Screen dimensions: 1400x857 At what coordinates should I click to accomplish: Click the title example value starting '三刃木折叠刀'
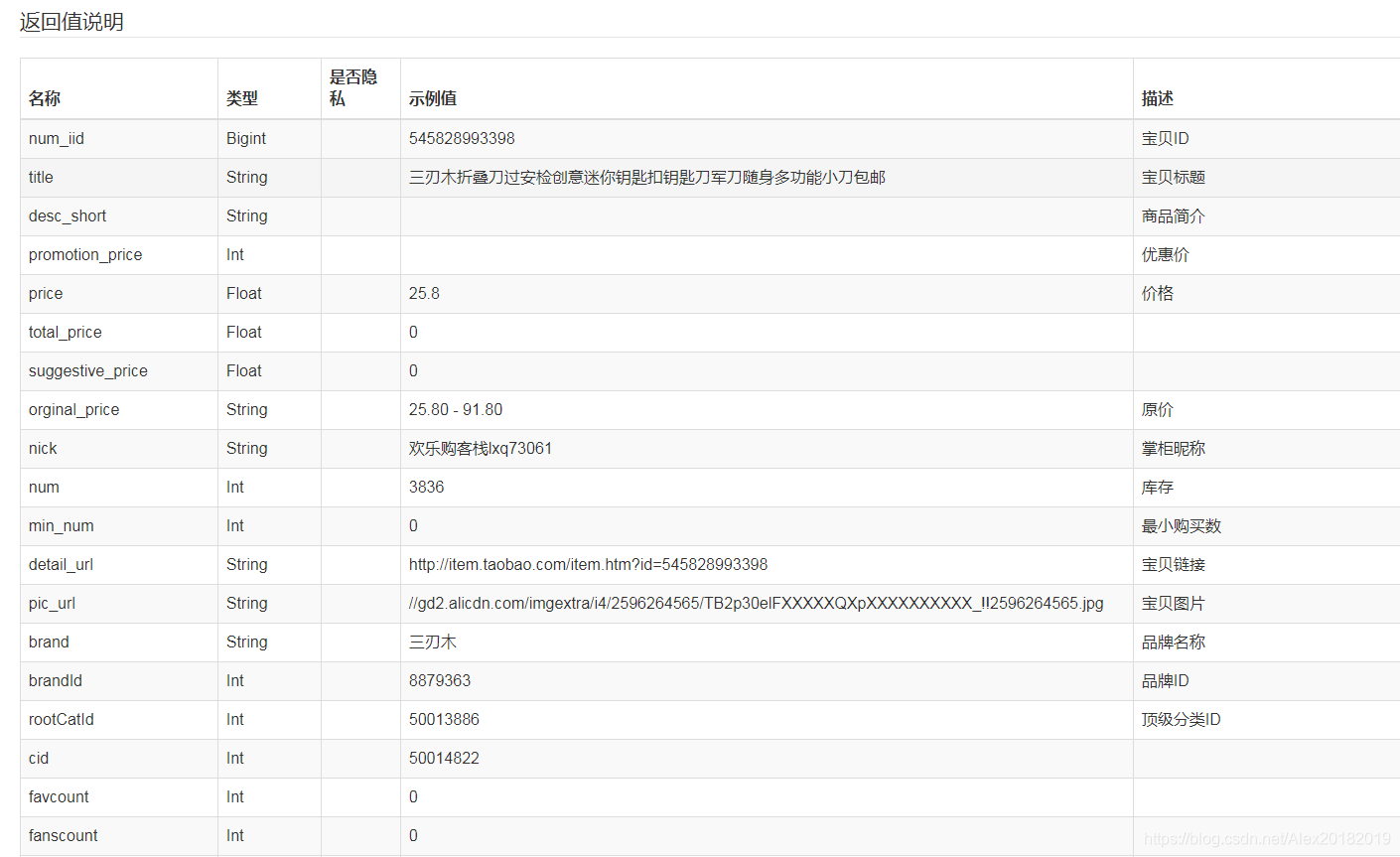pyautogui.click(x=647, y=177)
